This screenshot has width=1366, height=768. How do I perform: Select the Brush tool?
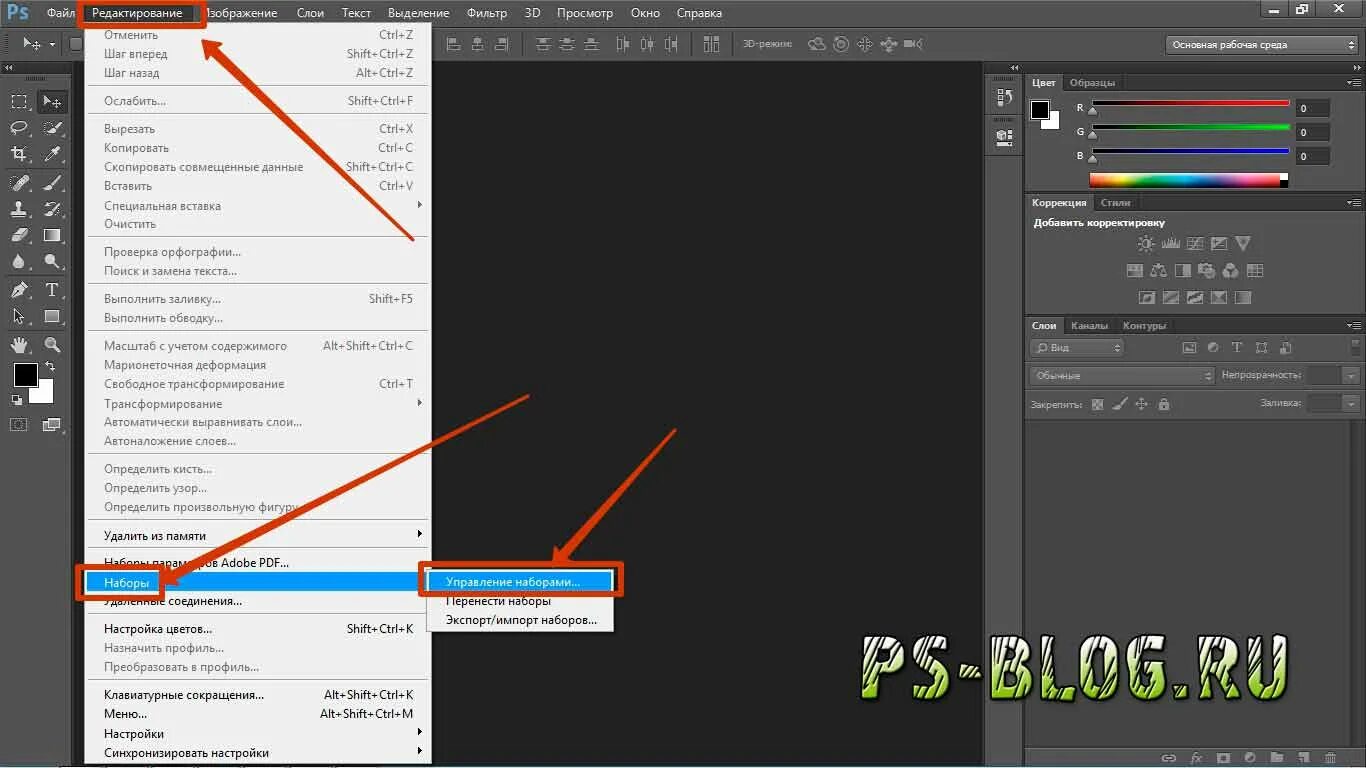click(52, 183)
